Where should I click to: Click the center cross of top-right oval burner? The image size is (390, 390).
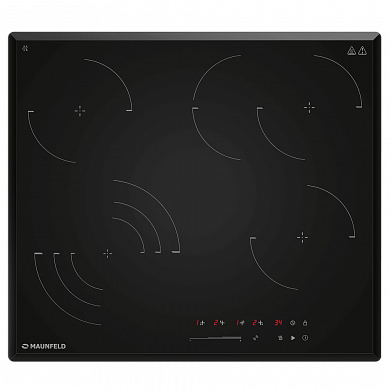pos(309,107)
